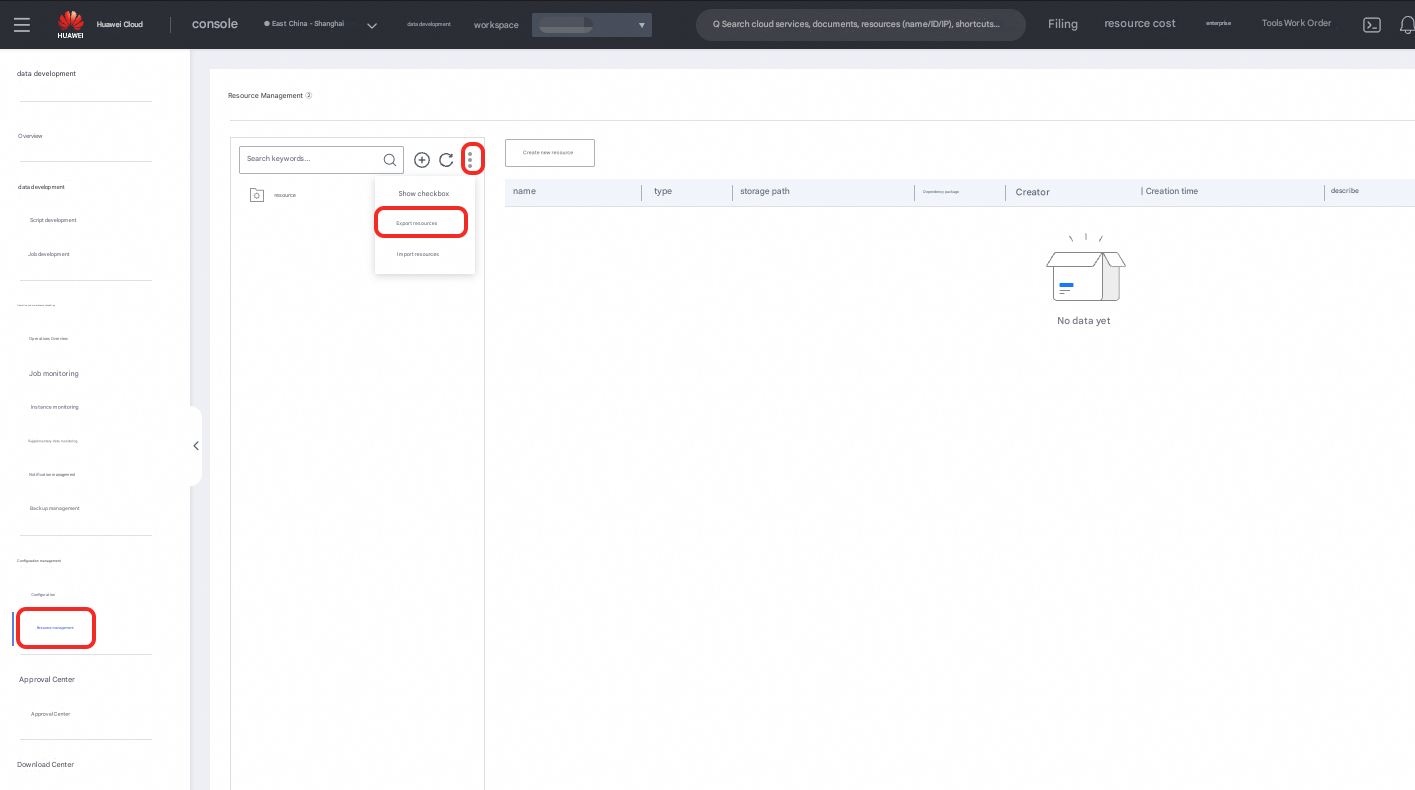Collapse the left sidebar arrow
The width and height of the screenshot is (1415, 790).
pos(196,446)
